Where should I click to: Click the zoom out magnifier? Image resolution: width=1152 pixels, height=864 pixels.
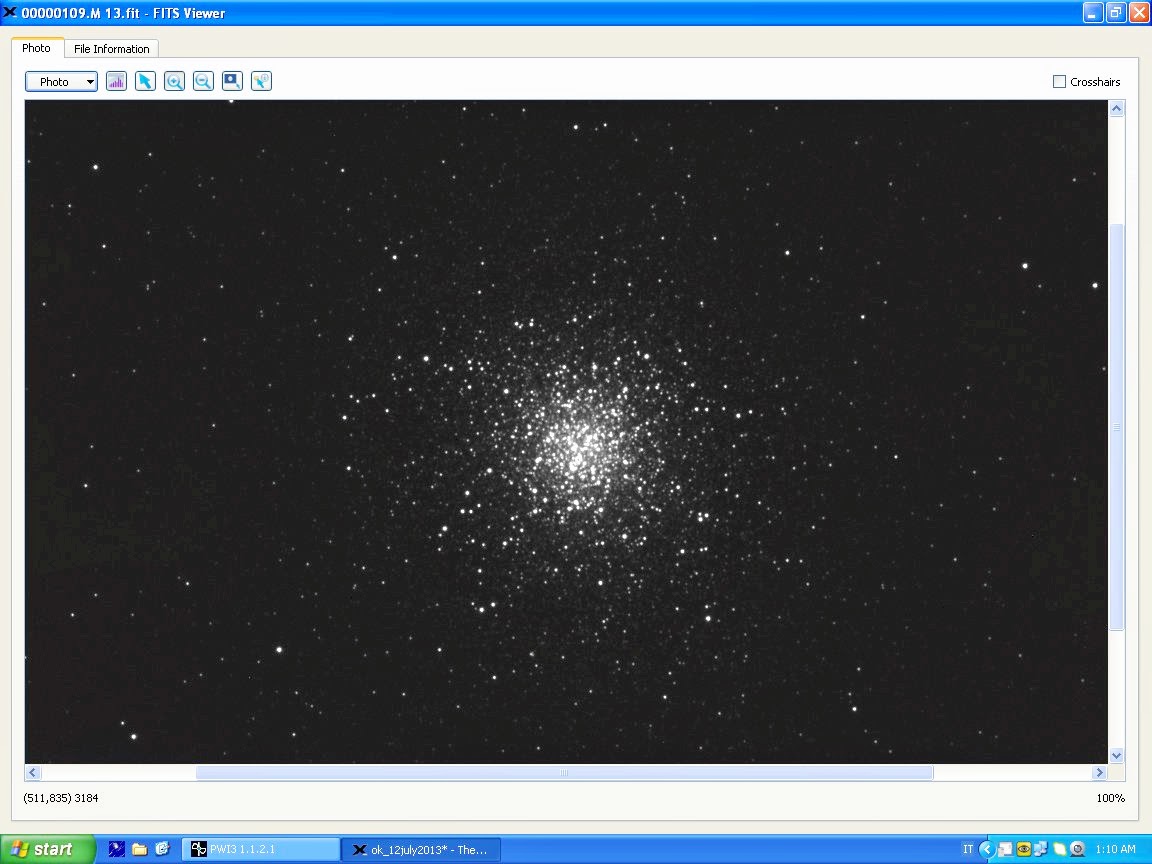203,82
